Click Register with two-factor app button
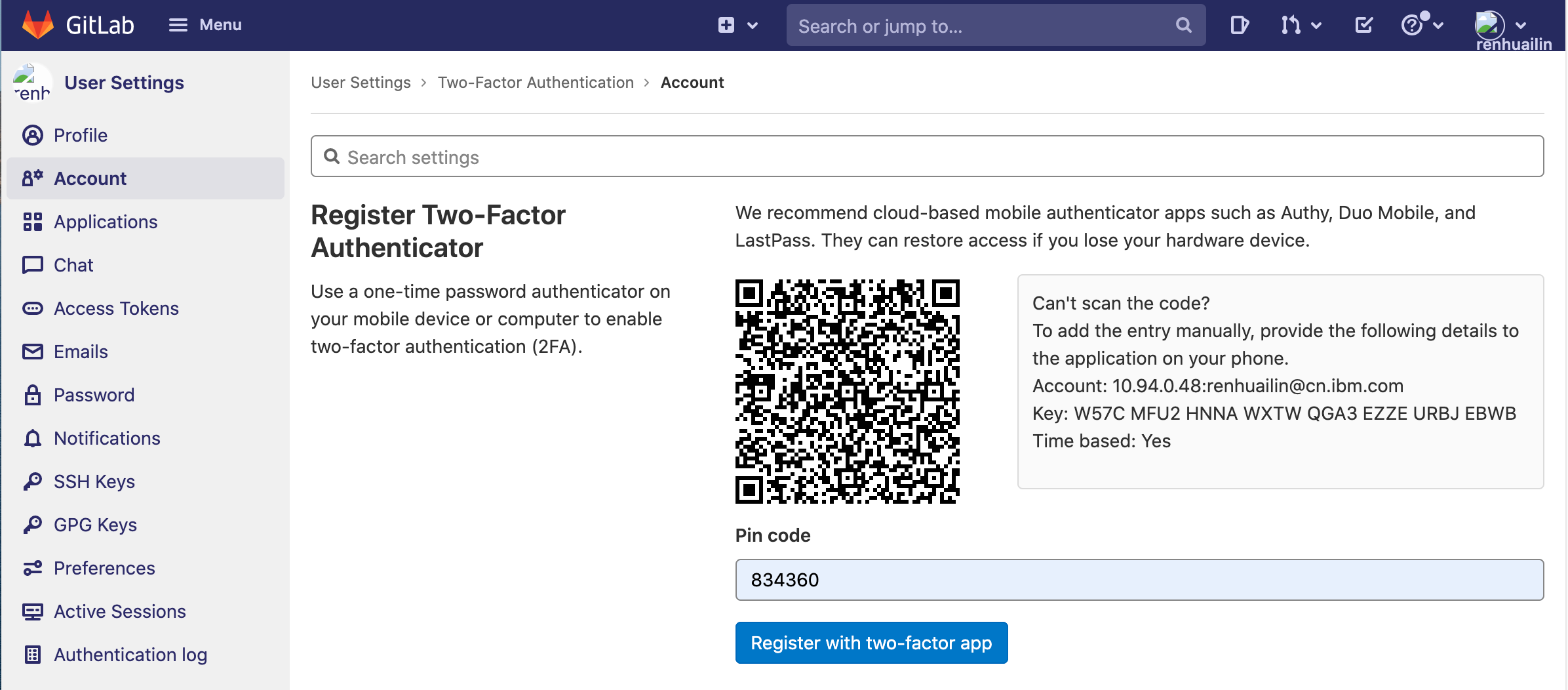The height and width of the screenshot is (690, 1568). 871,643
